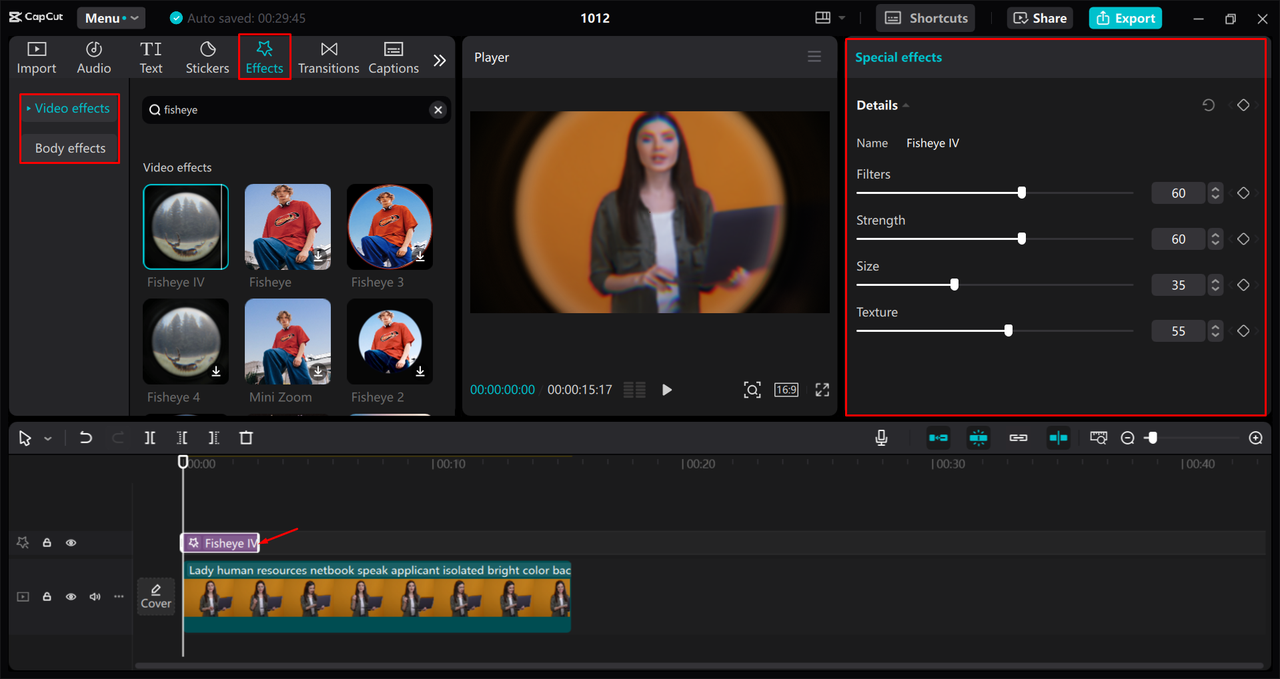Click the Share button
Viewport: 1280px width, 679px height.
coord(1038,18)
